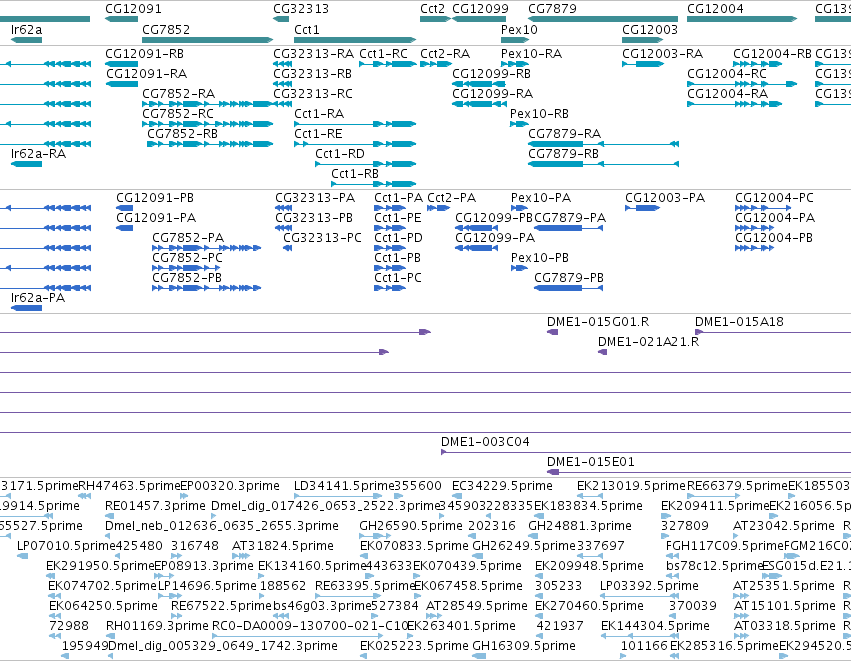Select transcript label CG12004-RA

coord(727,94)
